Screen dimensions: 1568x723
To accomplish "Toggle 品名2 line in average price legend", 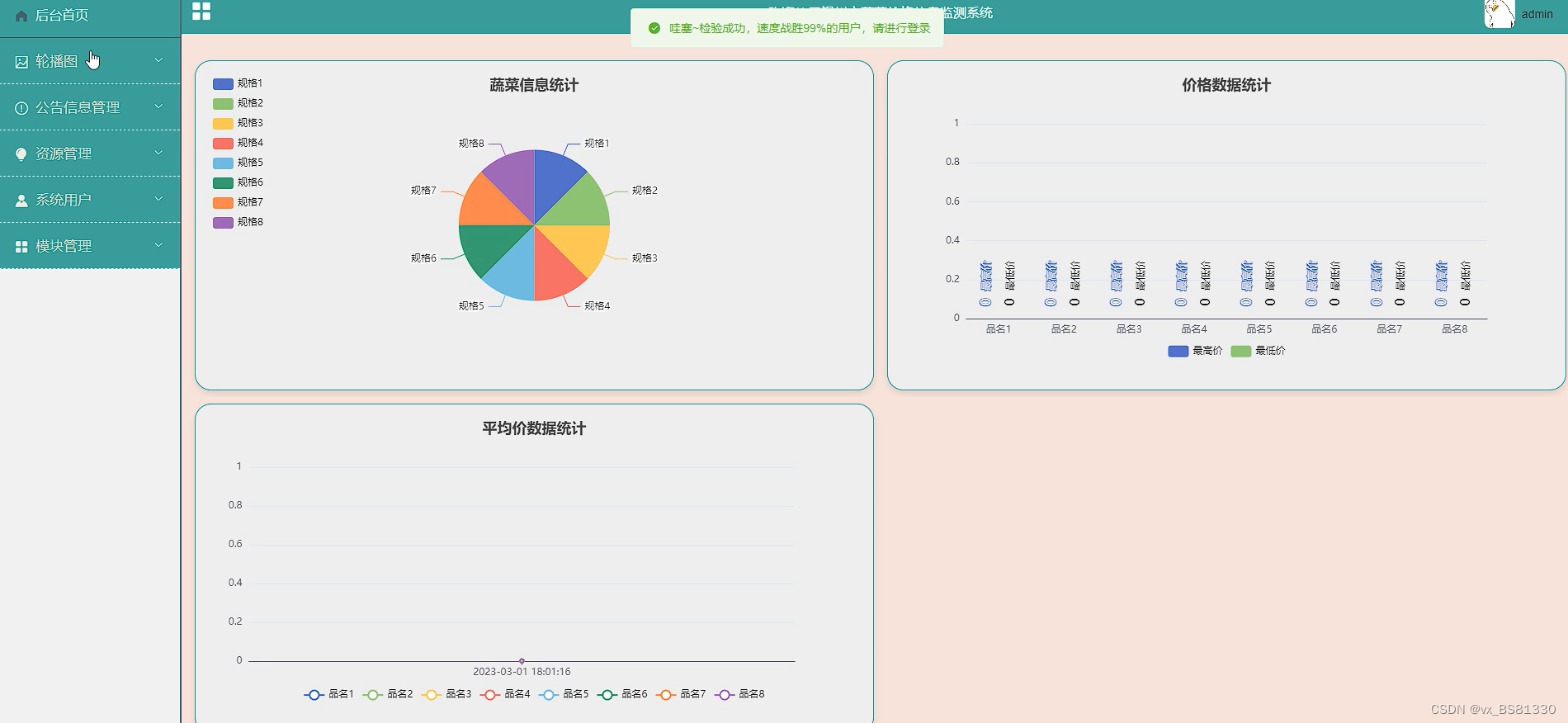I will point(387,694).
